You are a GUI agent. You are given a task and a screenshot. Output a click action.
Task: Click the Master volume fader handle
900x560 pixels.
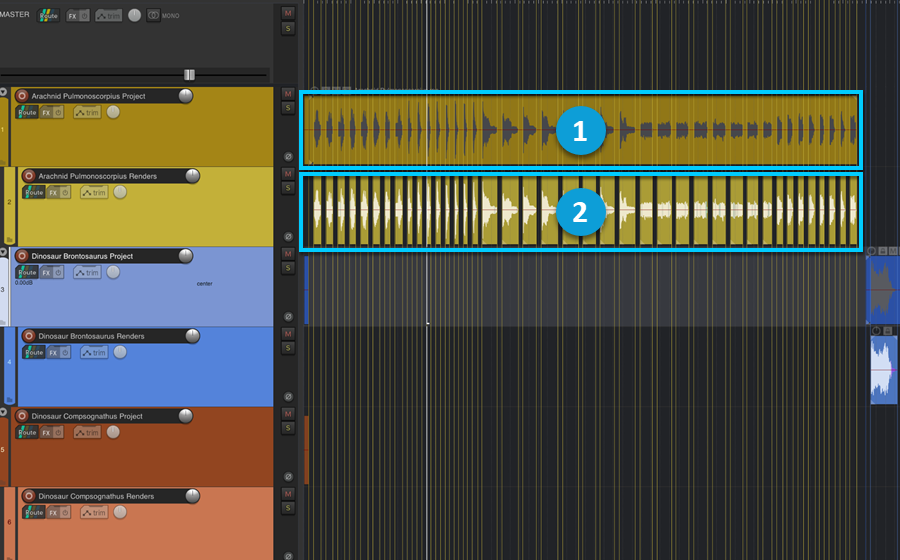tap(189, 75)
